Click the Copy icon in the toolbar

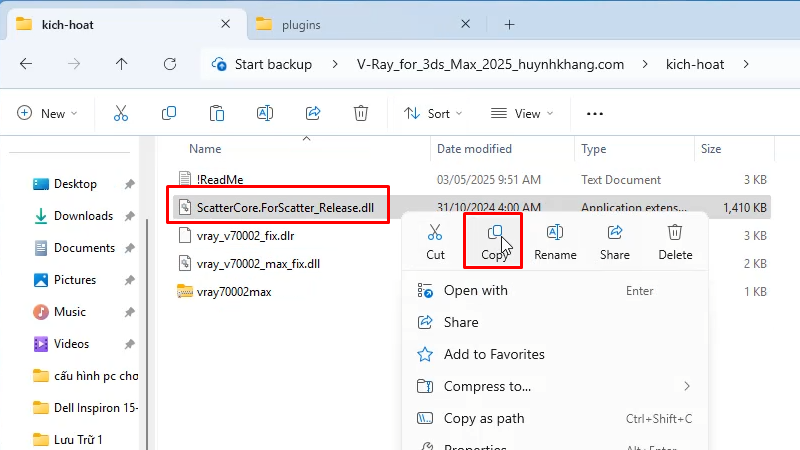click(169, 113)
